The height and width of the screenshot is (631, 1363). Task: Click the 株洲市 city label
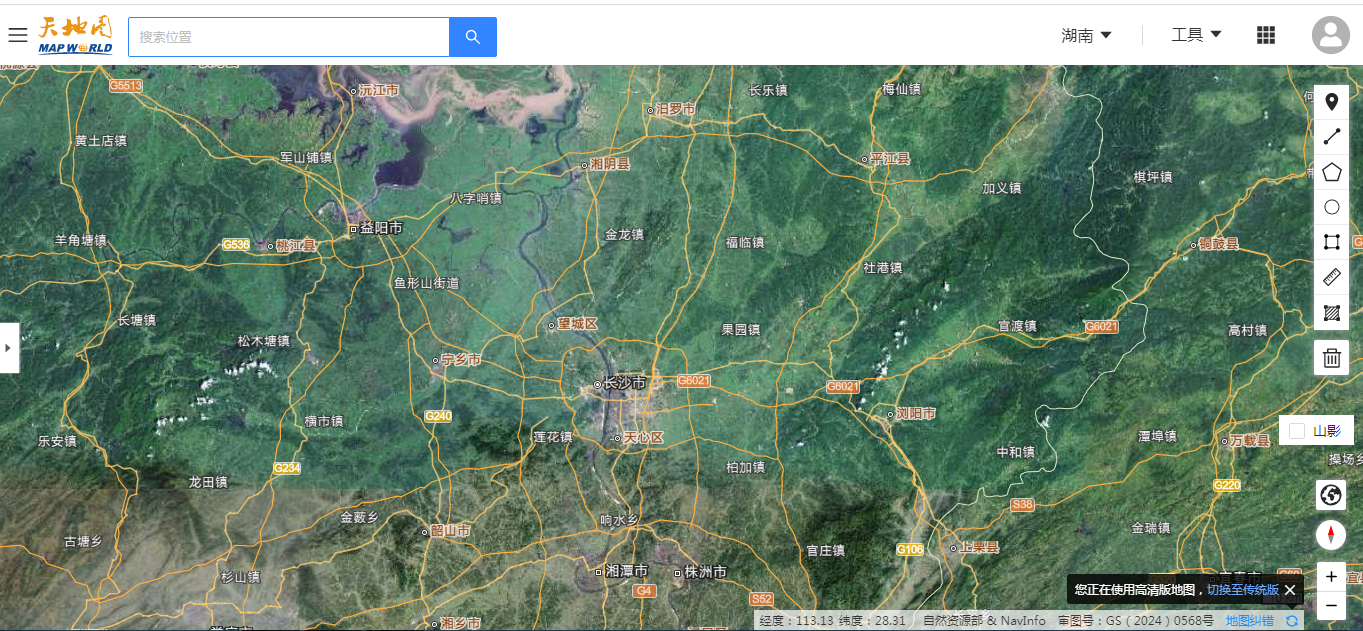[x=705, y=571]
